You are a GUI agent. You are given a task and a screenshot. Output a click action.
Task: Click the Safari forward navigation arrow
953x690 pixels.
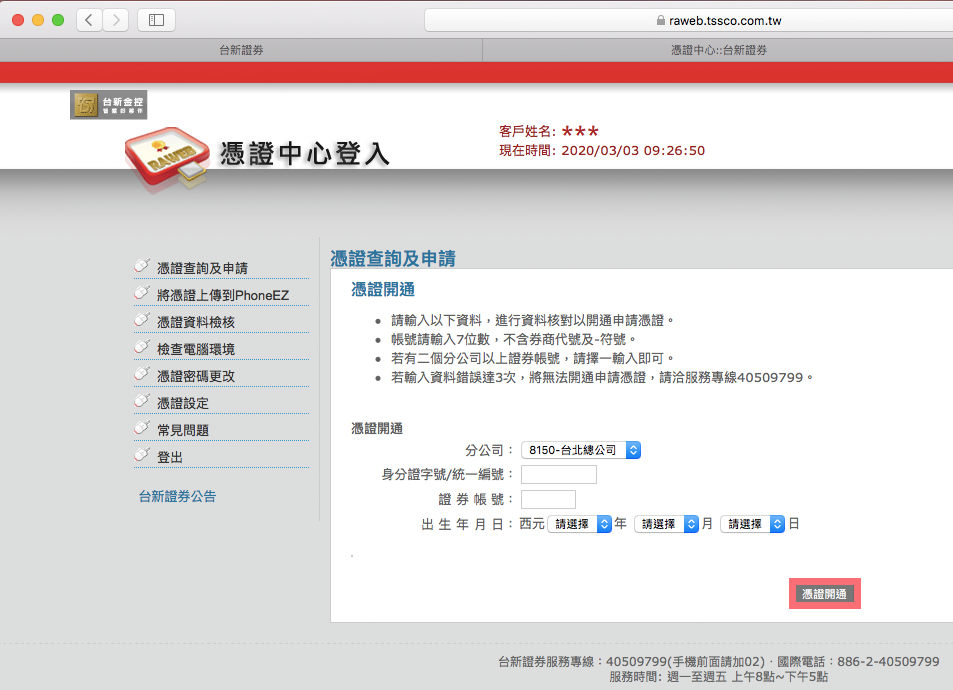click(116, 19)
